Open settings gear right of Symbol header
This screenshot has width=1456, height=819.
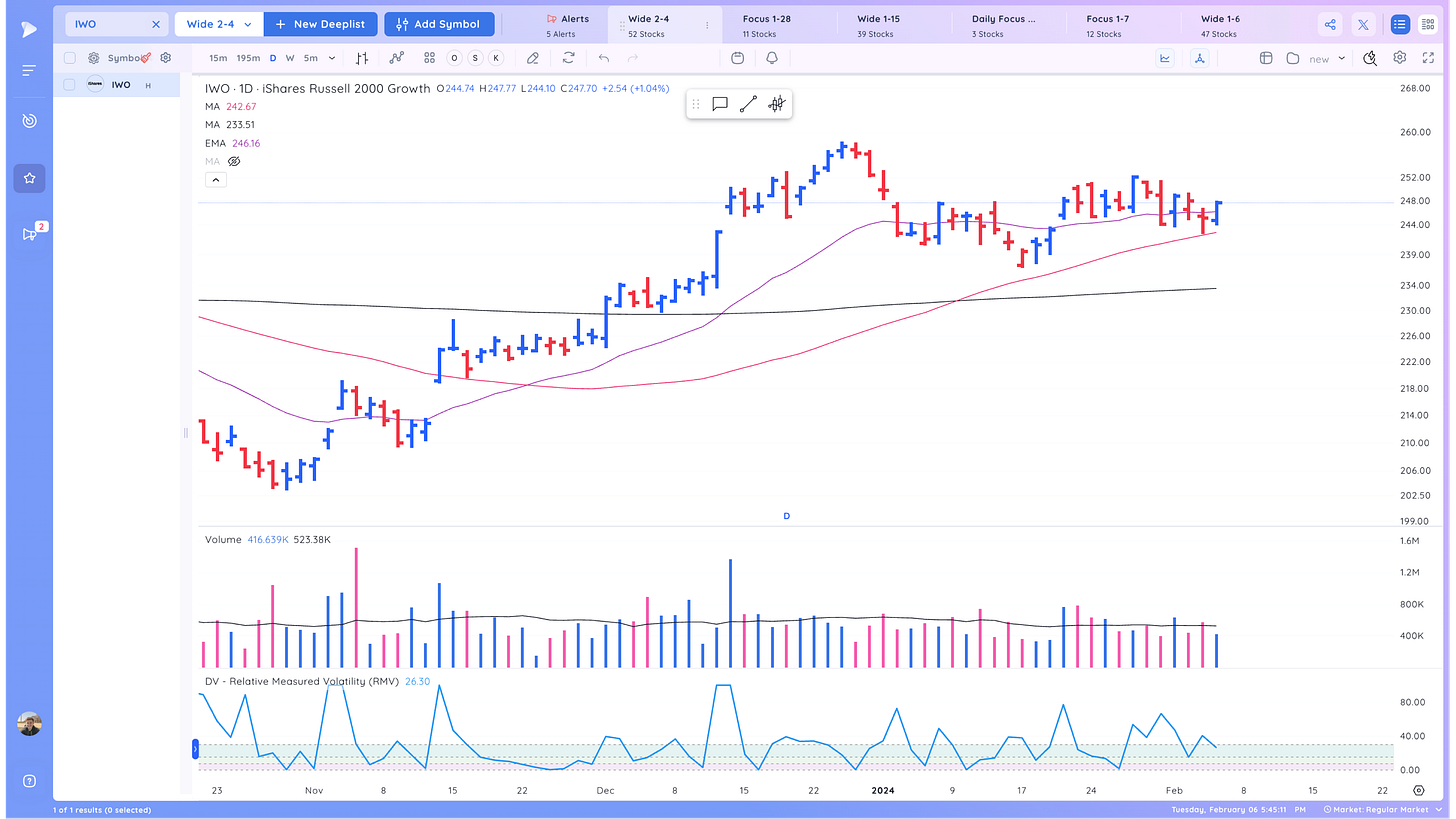166,58
